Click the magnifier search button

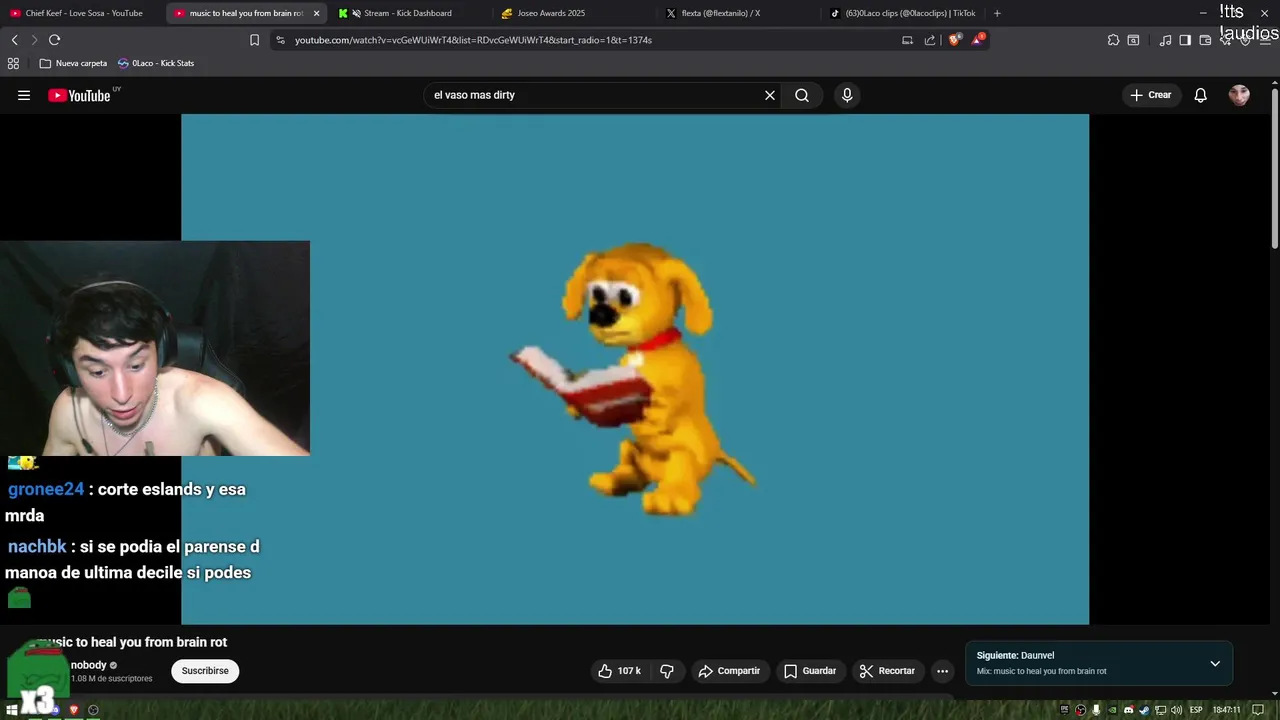point(802,95)
